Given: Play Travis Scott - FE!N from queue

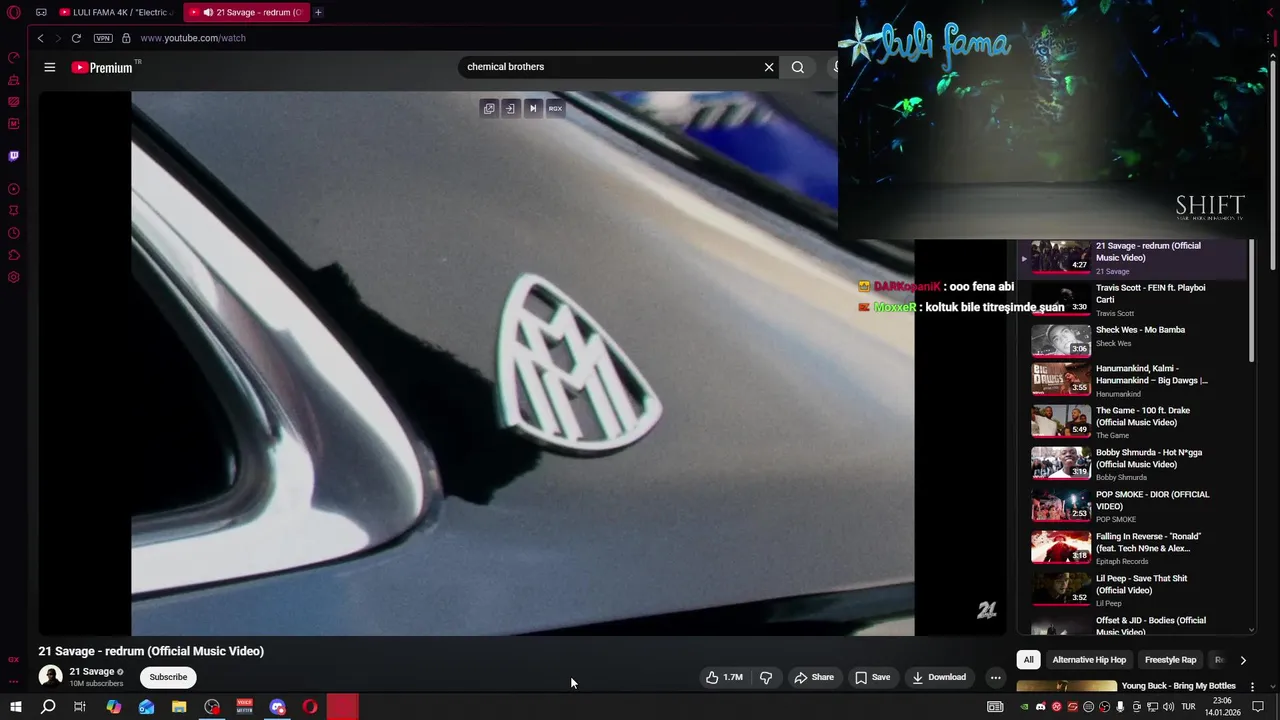Looking at the screenshot, I should tap(1132, 299).
